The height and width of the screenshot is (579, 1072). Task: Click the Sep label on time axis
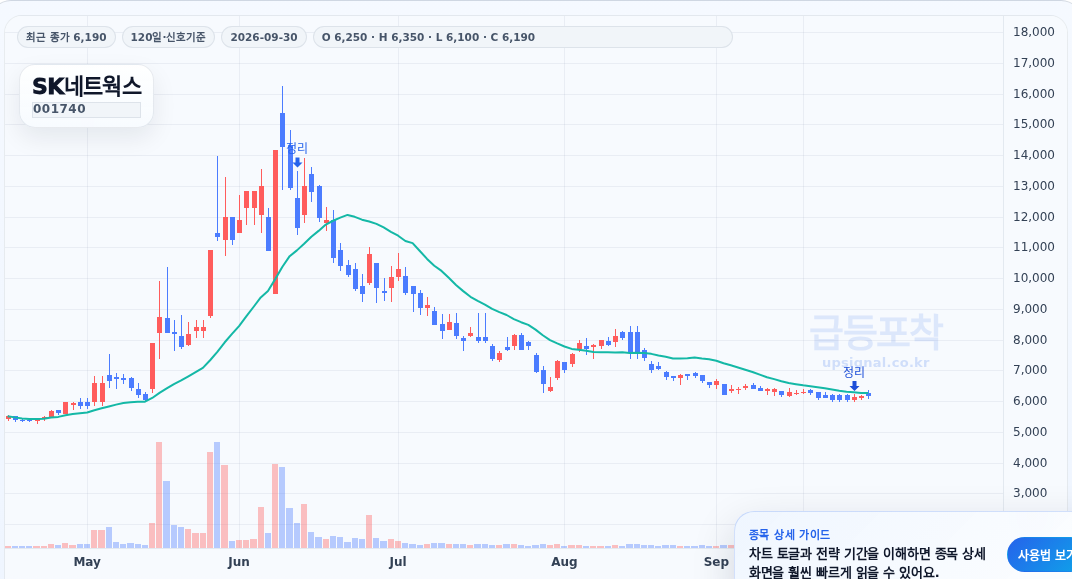click(x=716, y=562)
